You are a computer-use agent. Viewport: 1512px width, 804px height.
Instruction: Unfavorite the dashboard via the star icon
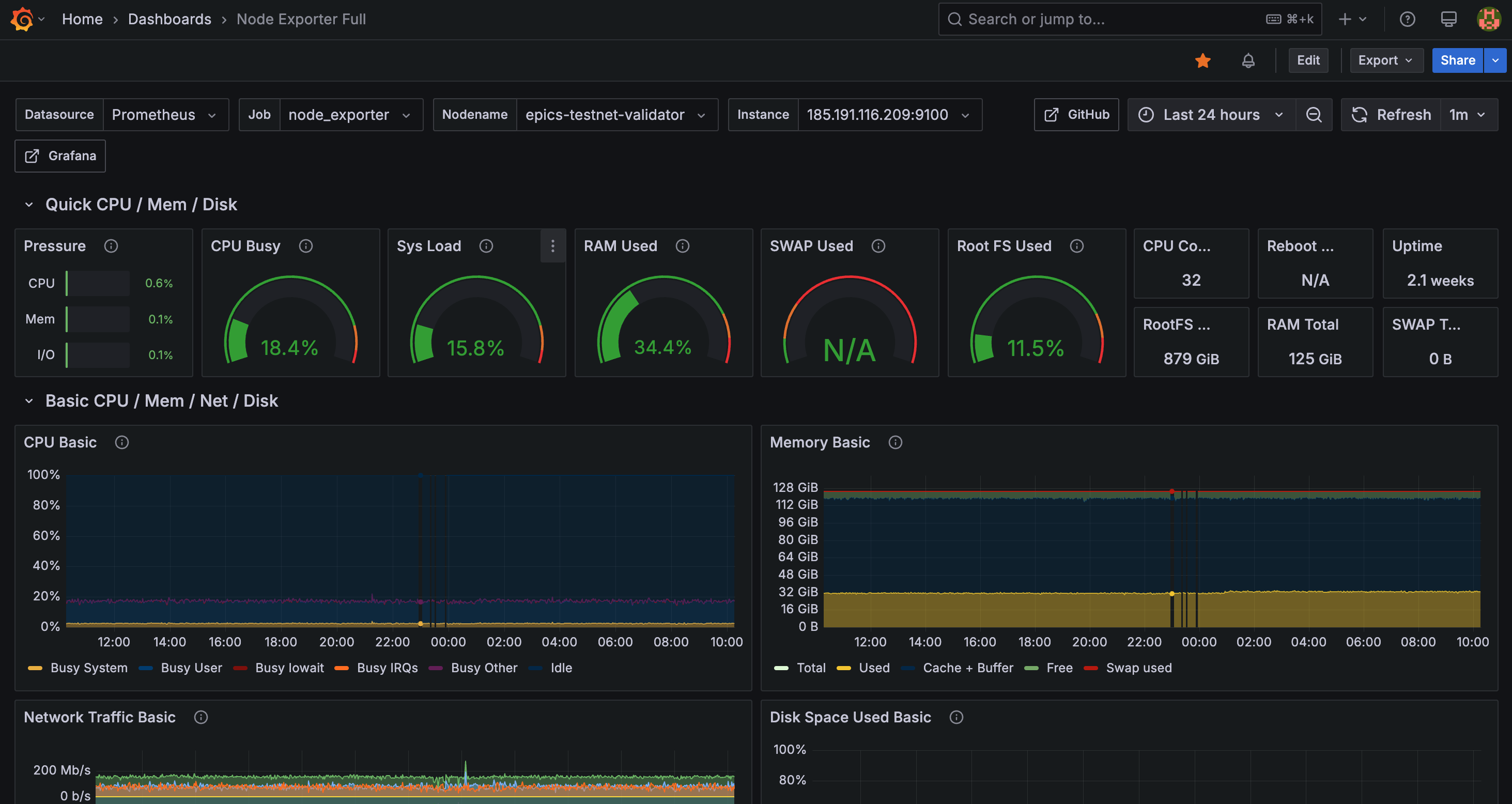[x=1204, y=60]
